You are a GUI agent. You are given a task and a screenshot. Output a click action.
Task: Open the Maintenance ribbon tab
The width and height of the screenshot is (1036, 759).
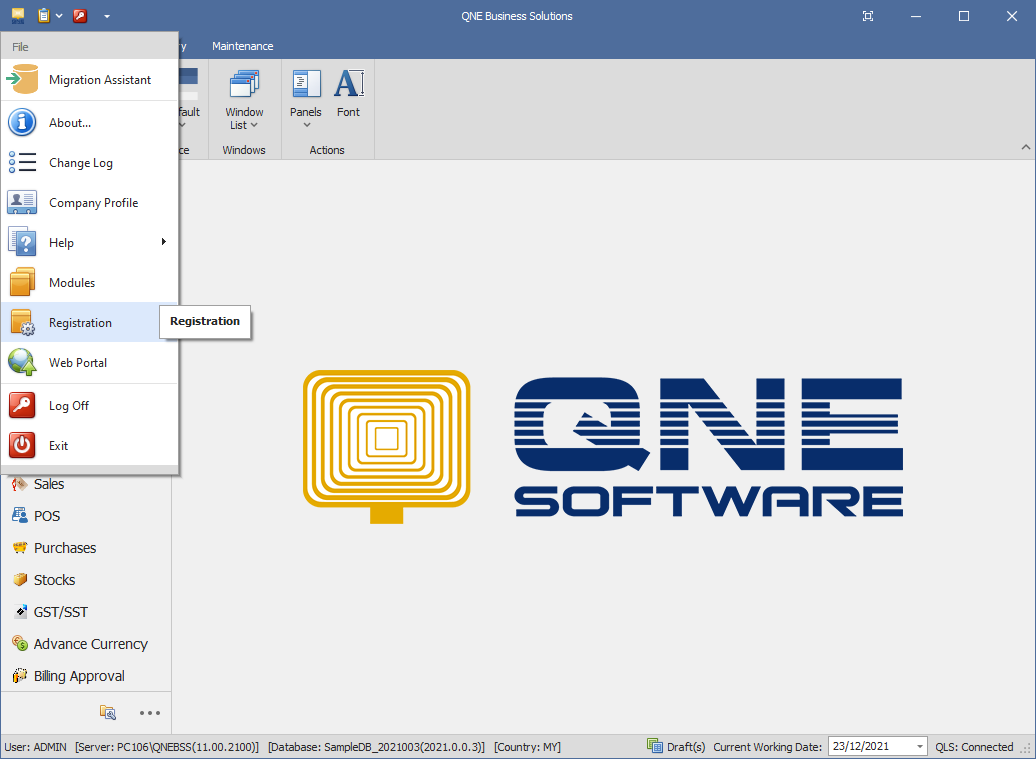click(242, 46)
